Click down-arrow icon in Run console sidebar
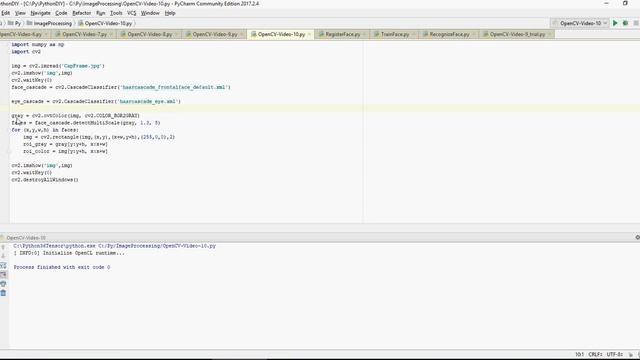This screenshot has height=360, width=640. coord(3,256)
